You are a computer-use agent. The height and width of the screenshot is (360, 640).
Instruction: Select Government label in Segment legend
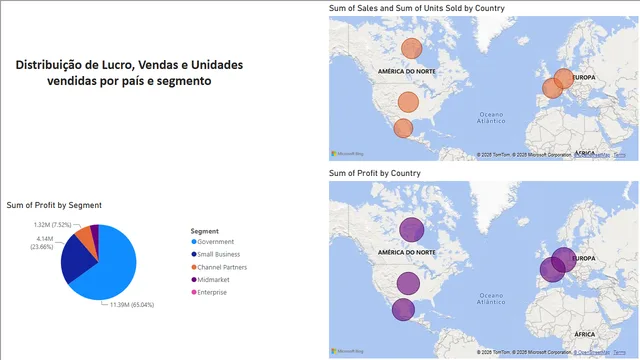point(216,242)
